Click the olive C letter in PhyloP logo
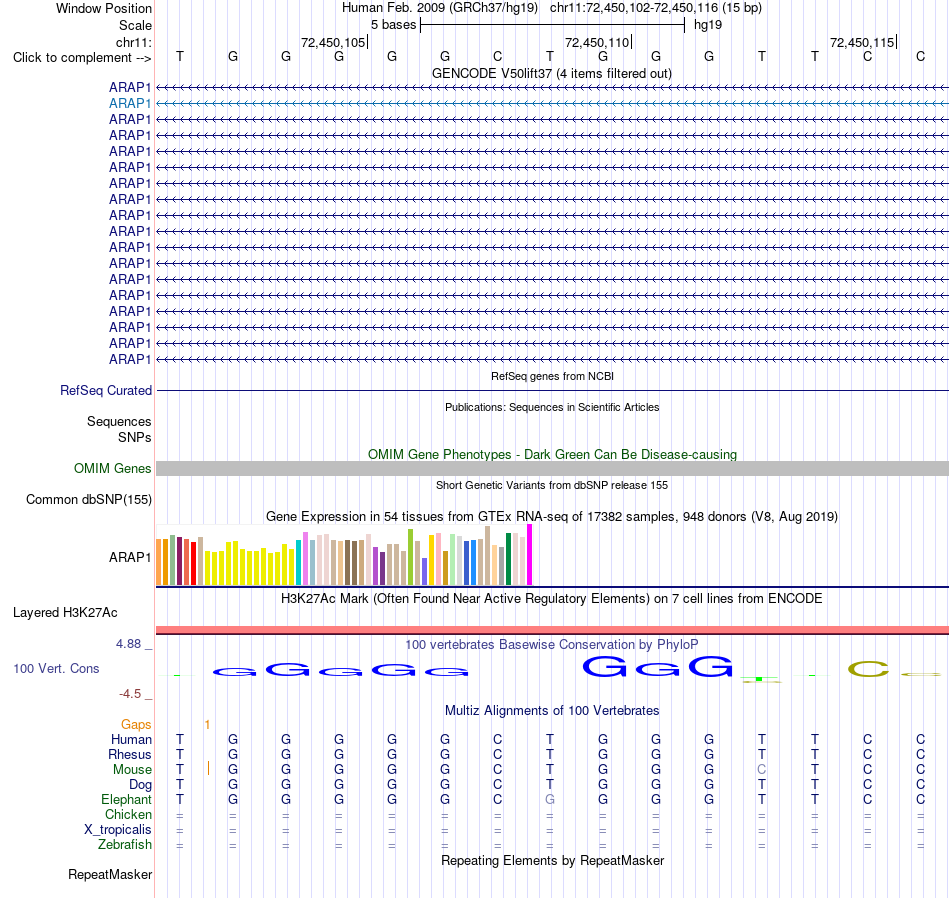This screenshot has width=950, height=898. pyautogui.click(x=868, y=669)
